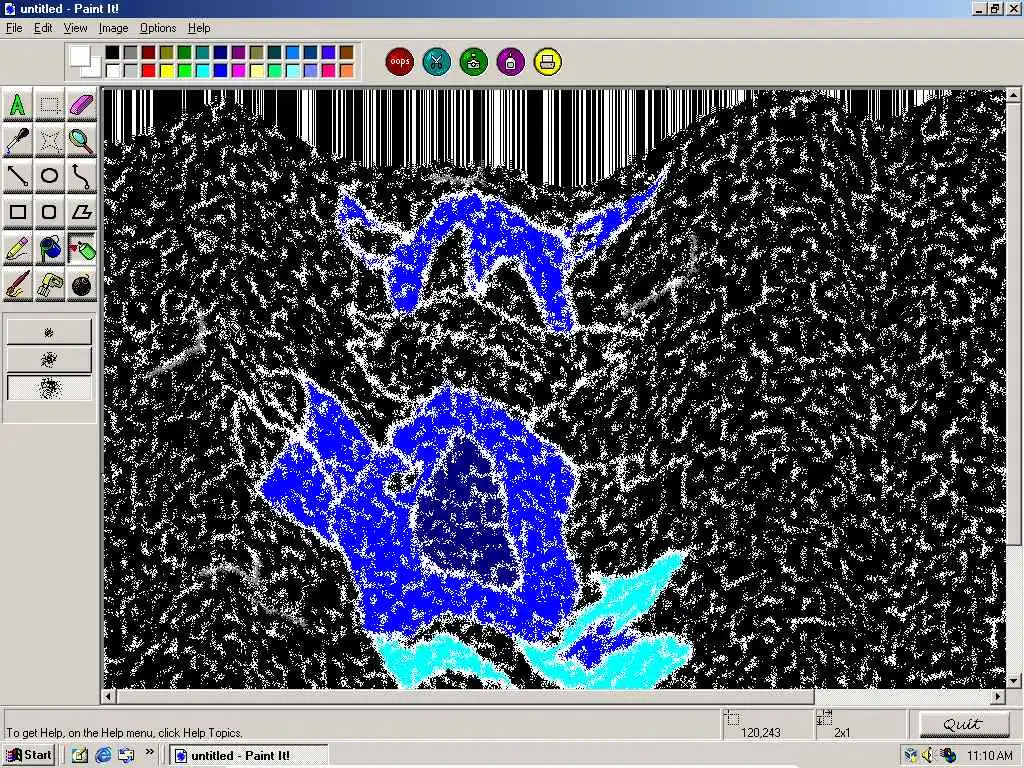This screenshot has width=1024, height=768.
Task: Select the free-form star selection tool
Action: 50,140
